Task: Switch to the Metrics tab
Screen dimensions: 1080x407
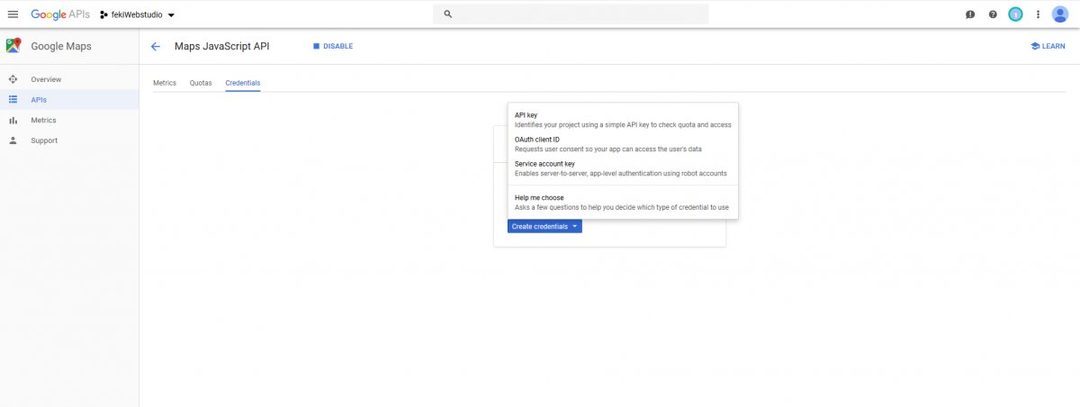Action: point(165,83)
